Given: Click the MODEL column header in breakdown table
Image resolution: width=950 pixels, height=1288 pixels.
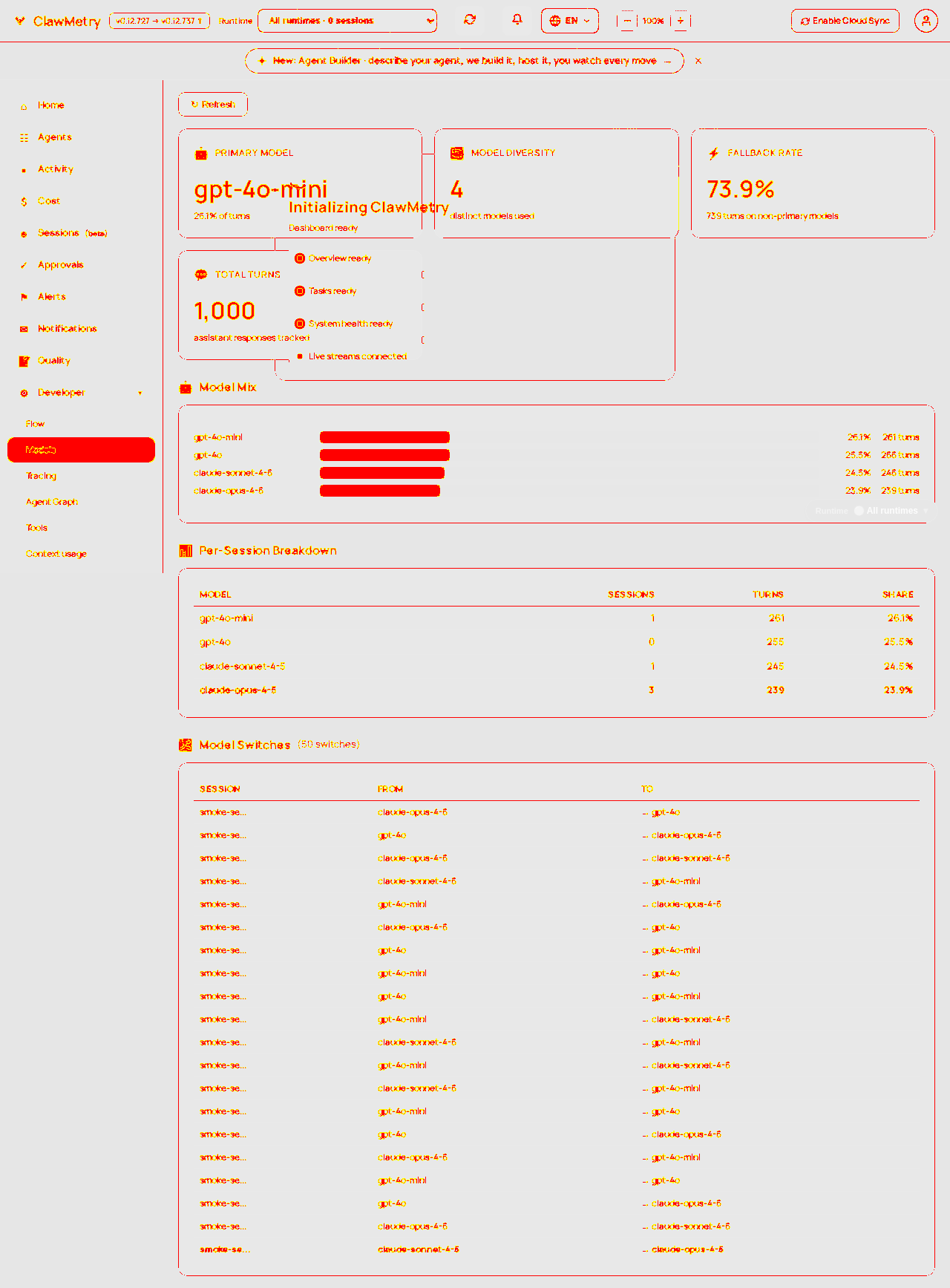Looking at the screenshot, I should pos(216,595).
